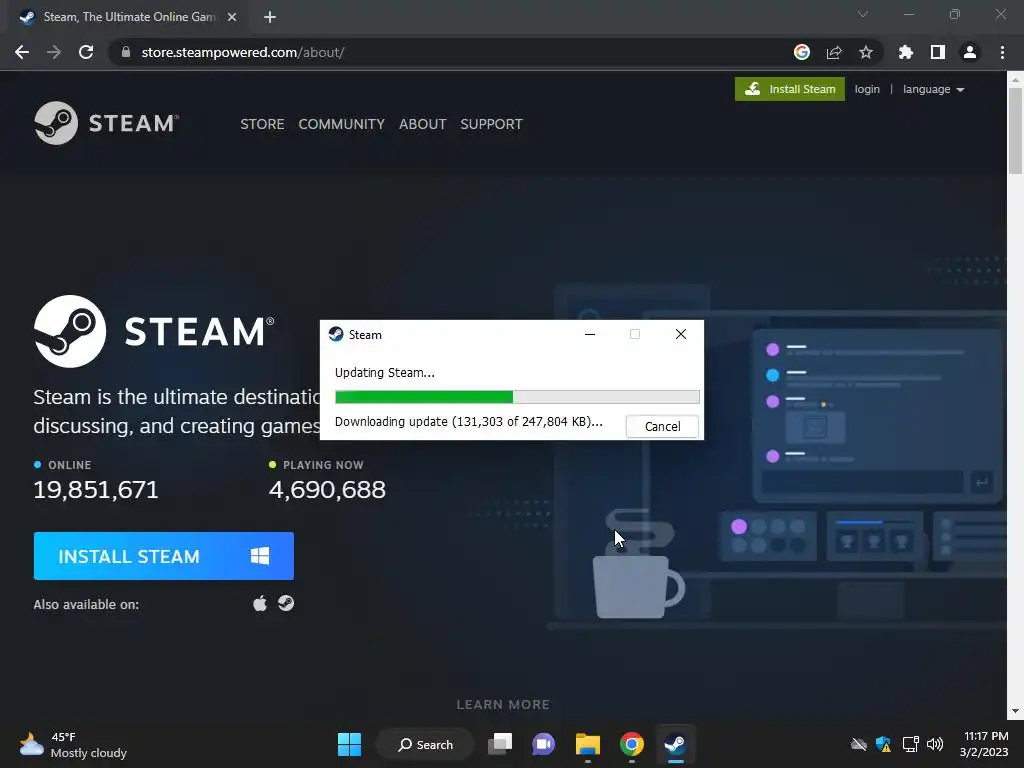Viewport: 1024px width, 768px height.
Task: Open Windows Security tray icon
Action: tap(884, 744)
